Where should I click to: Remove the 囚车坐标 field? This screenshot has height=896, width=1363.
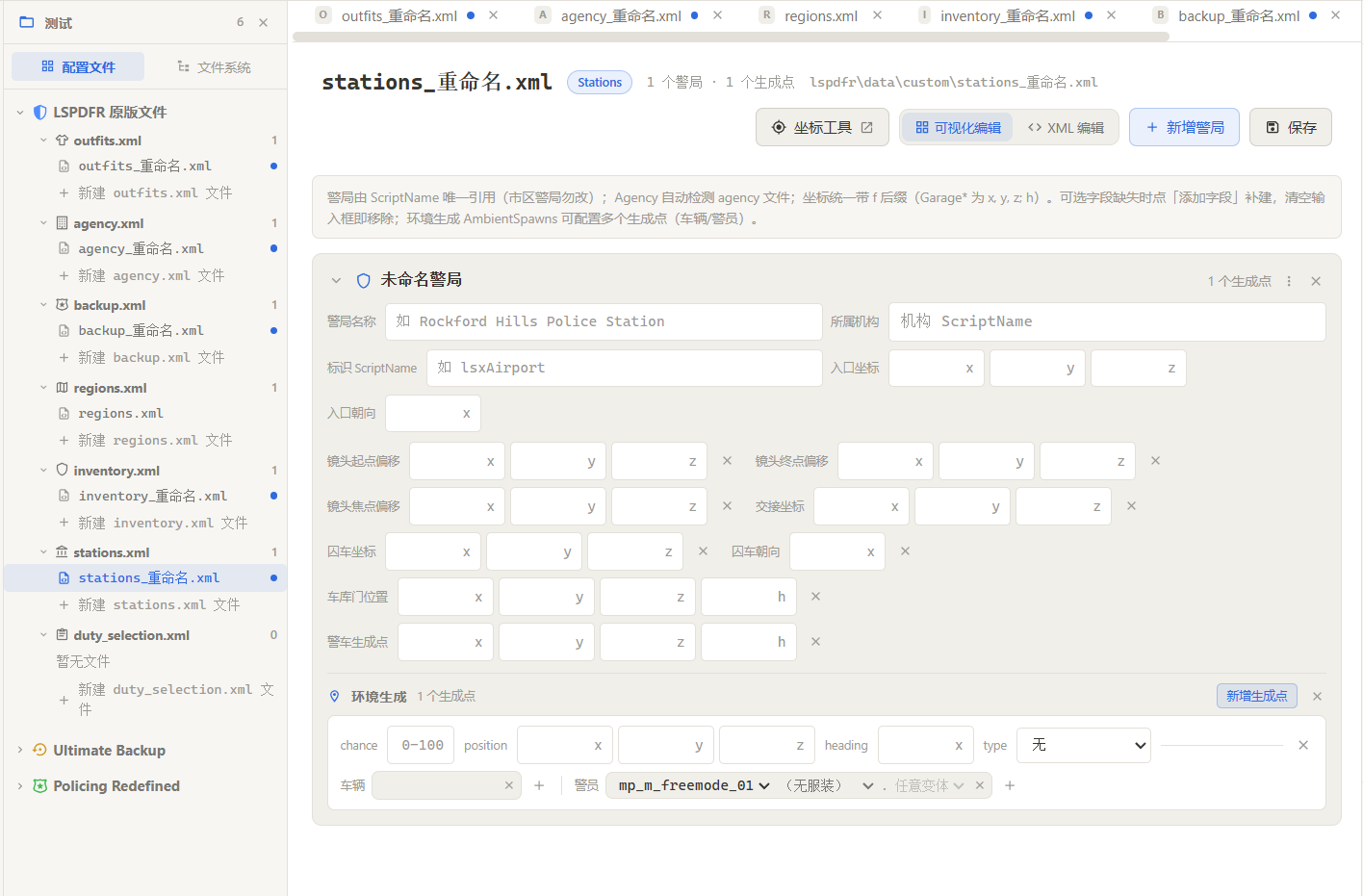704,551
